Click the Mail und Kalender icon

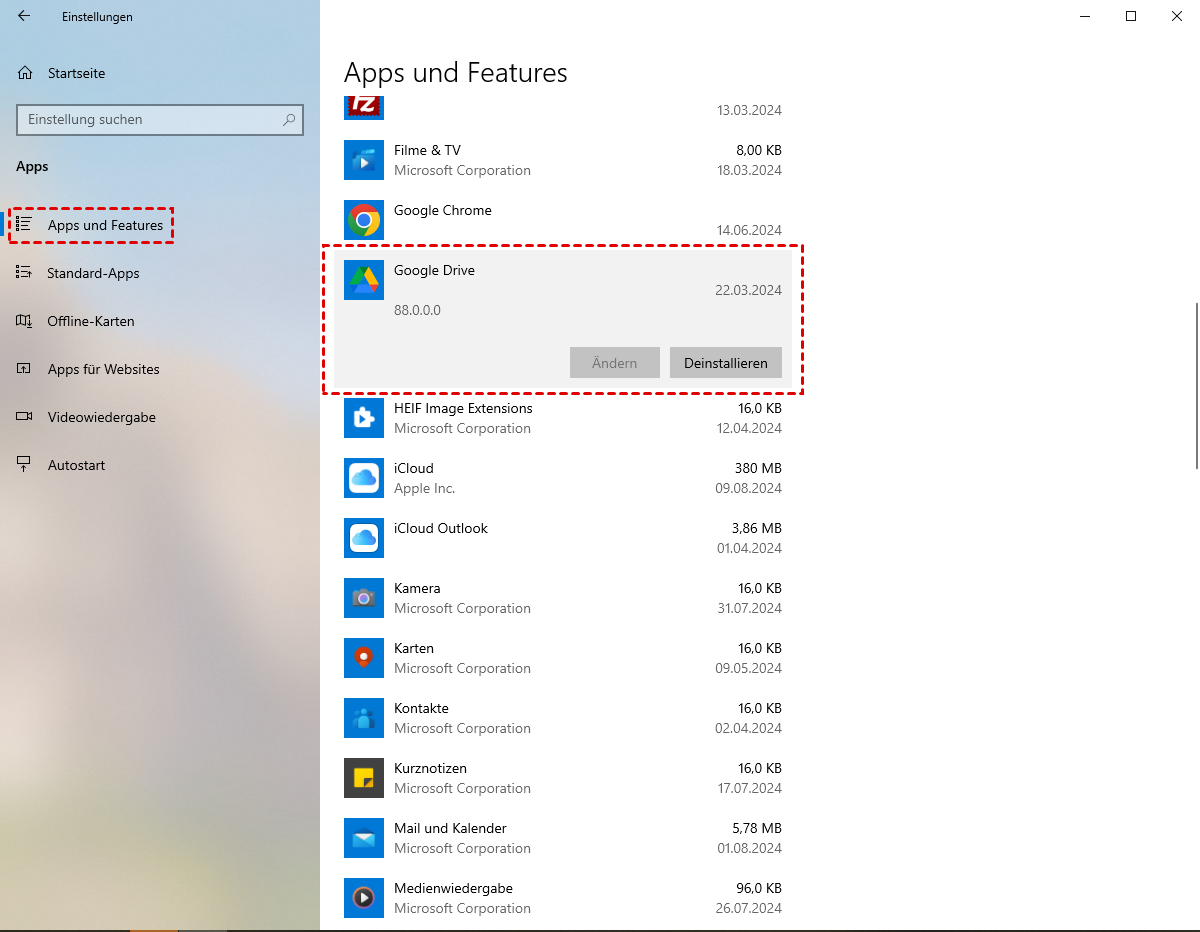pos(364,838)
